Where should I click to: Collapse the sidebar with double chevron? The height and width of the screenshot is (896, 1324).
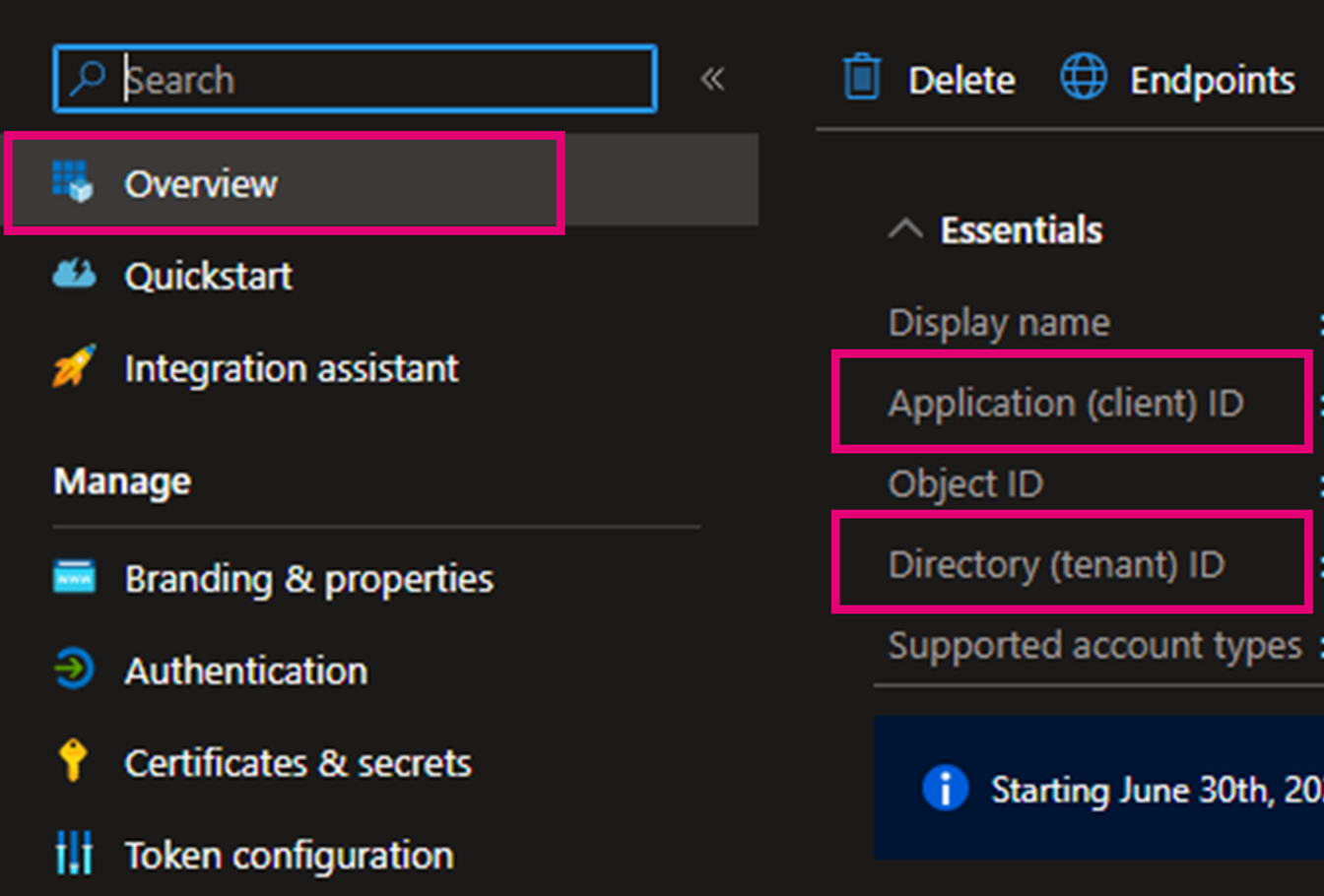tap(712, 79)
